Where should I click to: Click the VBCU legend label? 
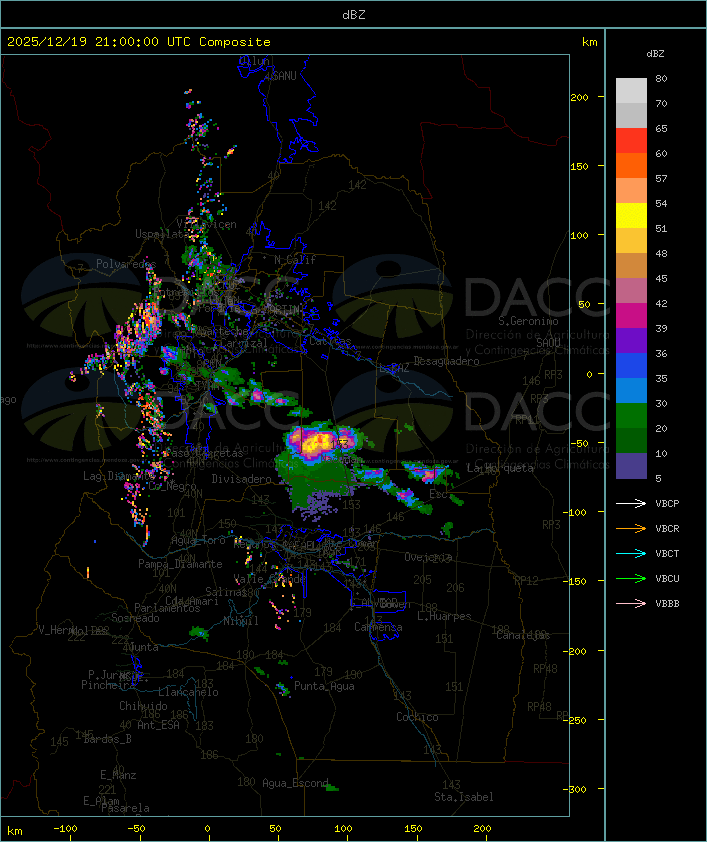667,578
